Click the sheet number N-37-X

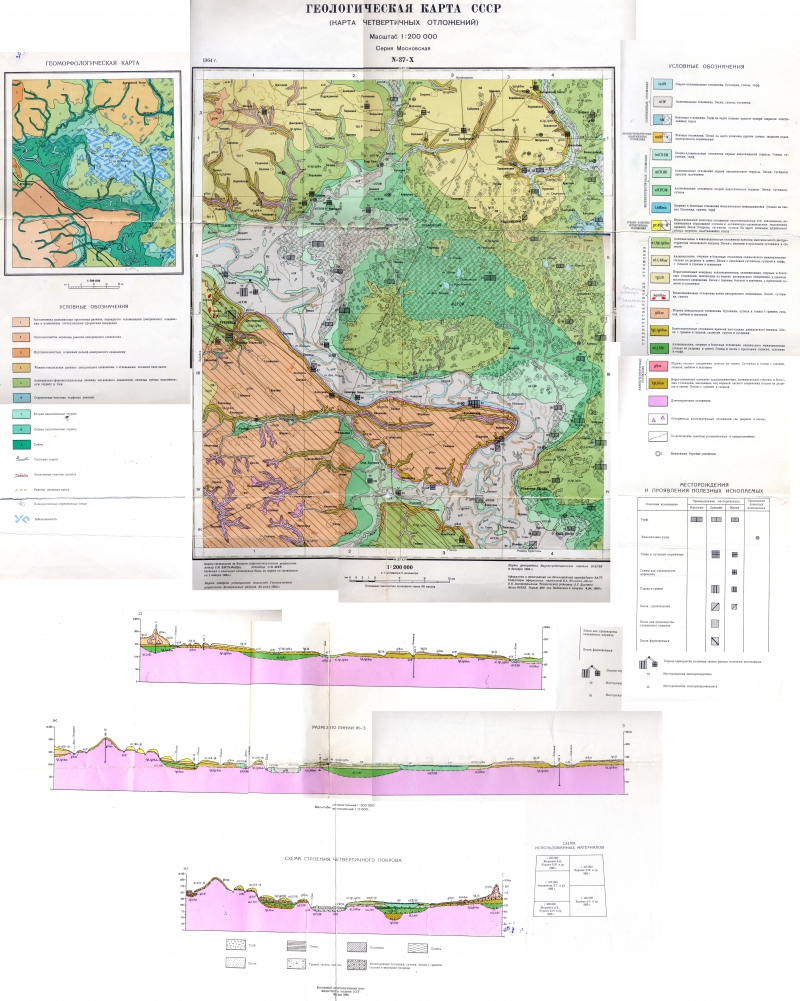pos(404,59)
